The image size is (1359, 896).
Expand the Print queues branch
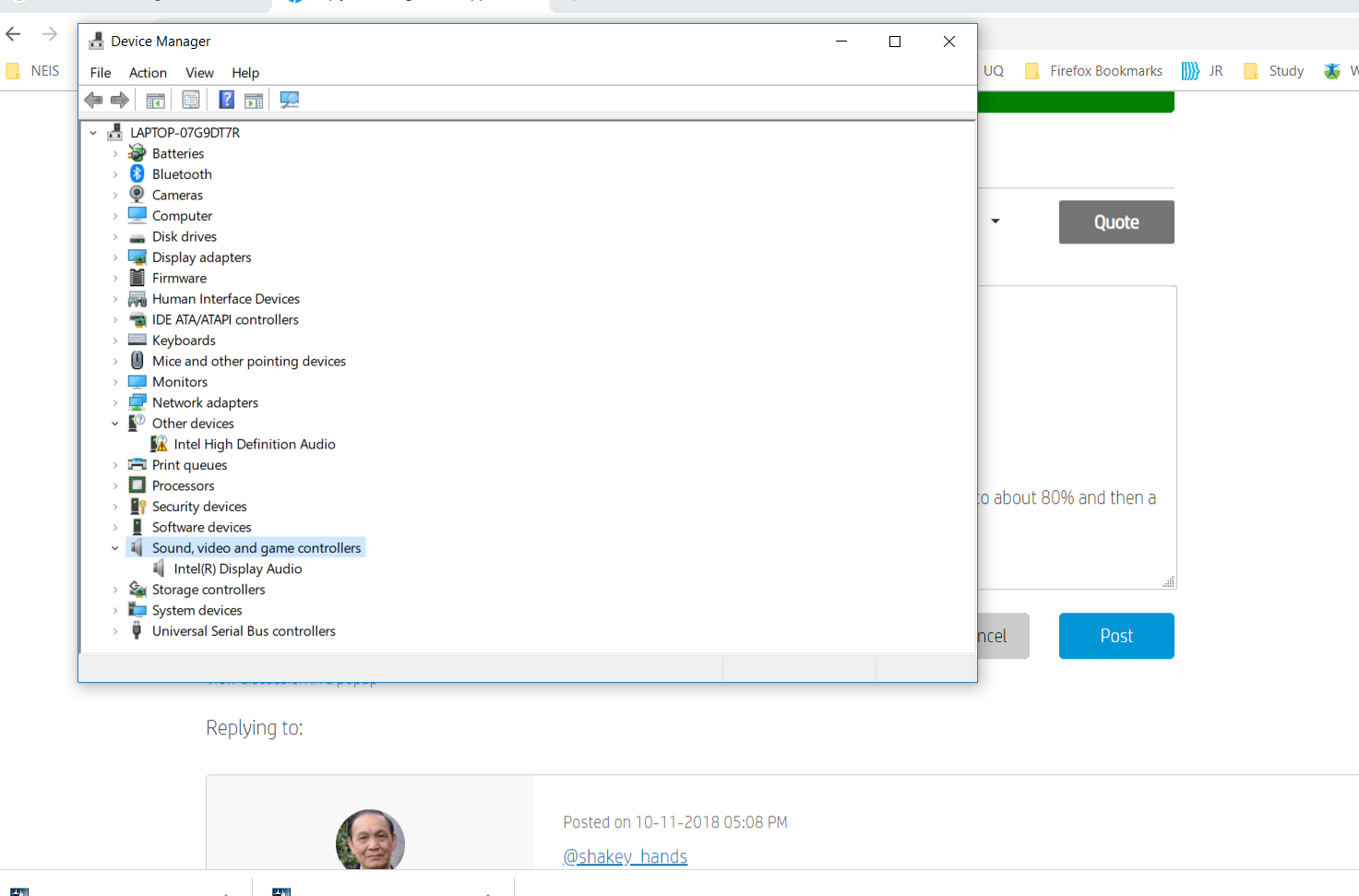[115, 465]
